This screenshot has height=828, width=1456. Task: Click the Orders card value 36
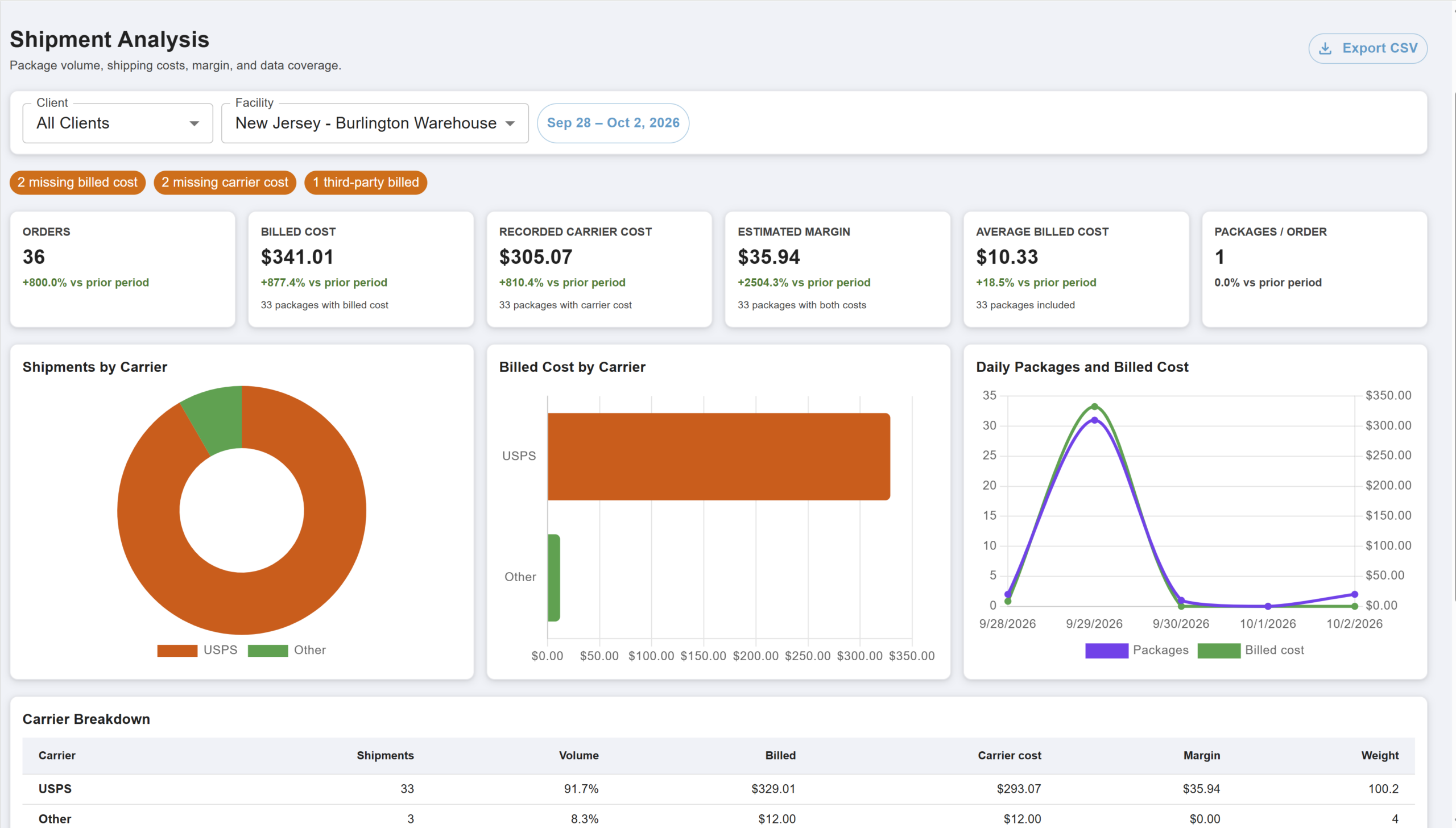coord(34,257)
